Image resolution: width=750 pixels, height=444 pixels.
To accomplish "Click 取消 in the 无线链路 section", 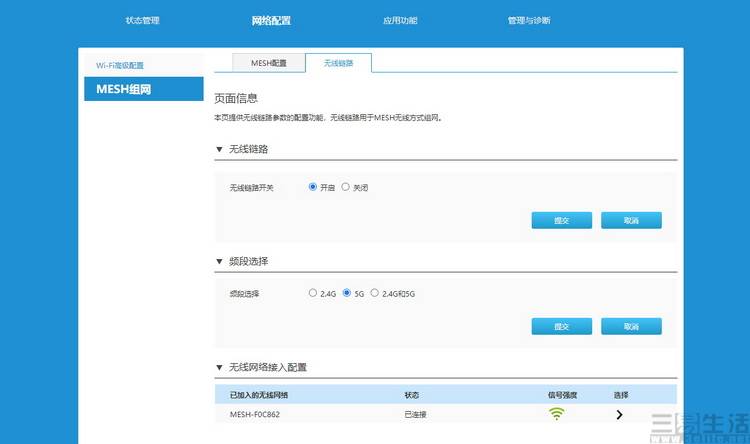I will coord(631,220).
